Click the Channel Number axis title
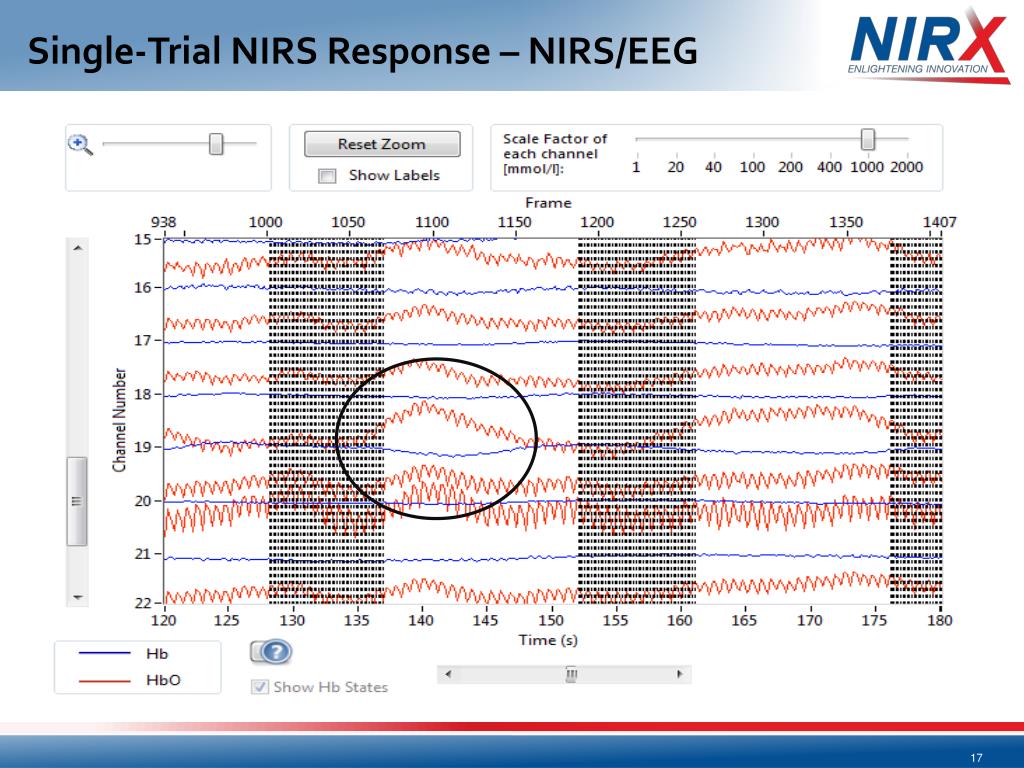This screenshot has width=1024, height=768. pyautogui.click(x=119, y=420)
